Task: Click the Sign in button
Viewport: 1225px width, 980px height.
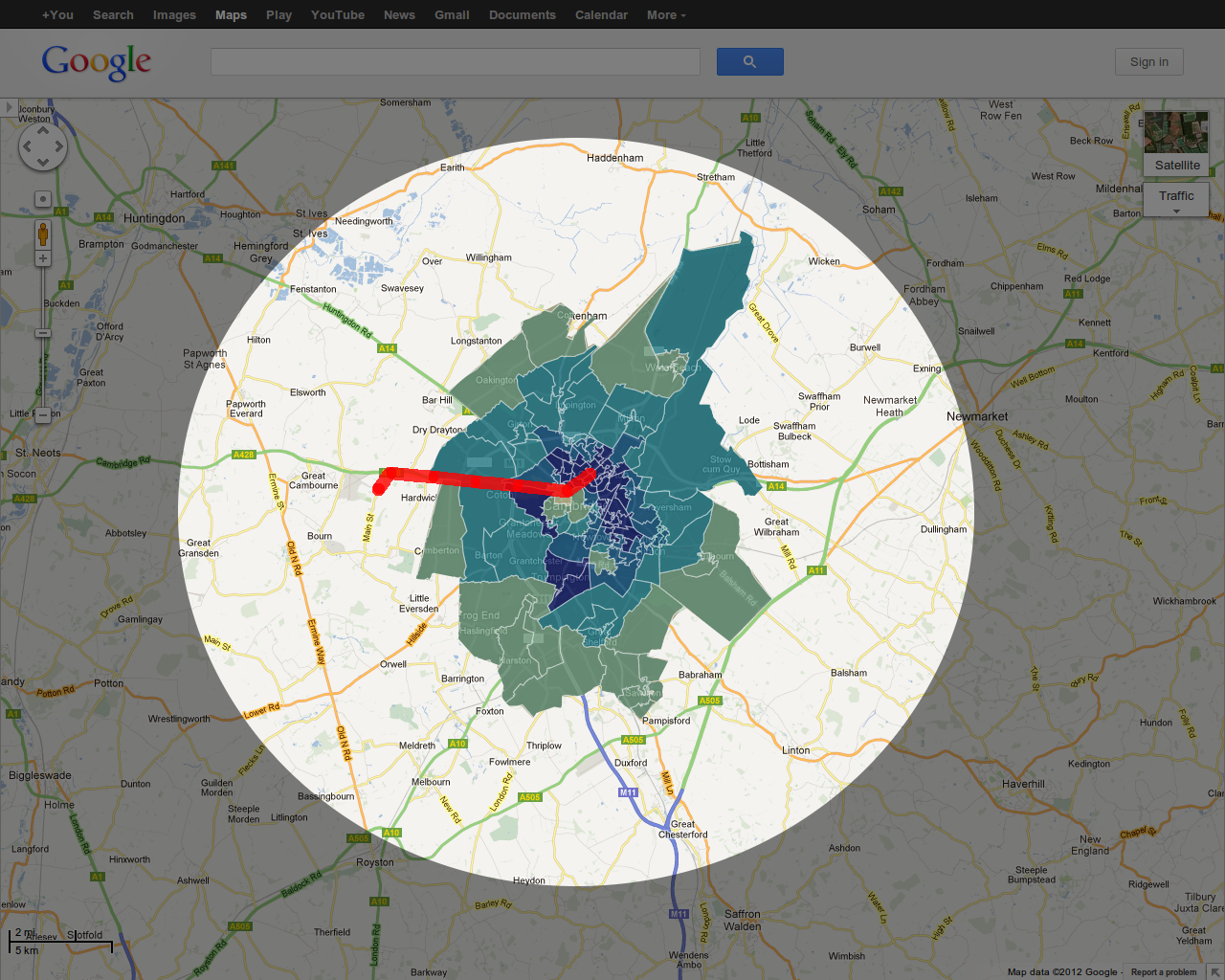Action: click(x=1149, y=62)
